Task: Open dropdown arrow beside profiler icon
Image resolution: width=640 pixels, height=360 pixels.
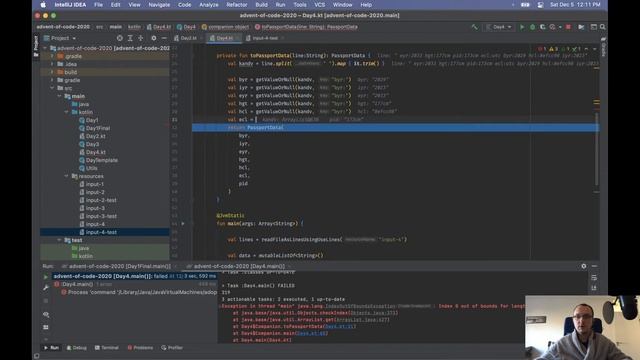Action: point(560,27)
